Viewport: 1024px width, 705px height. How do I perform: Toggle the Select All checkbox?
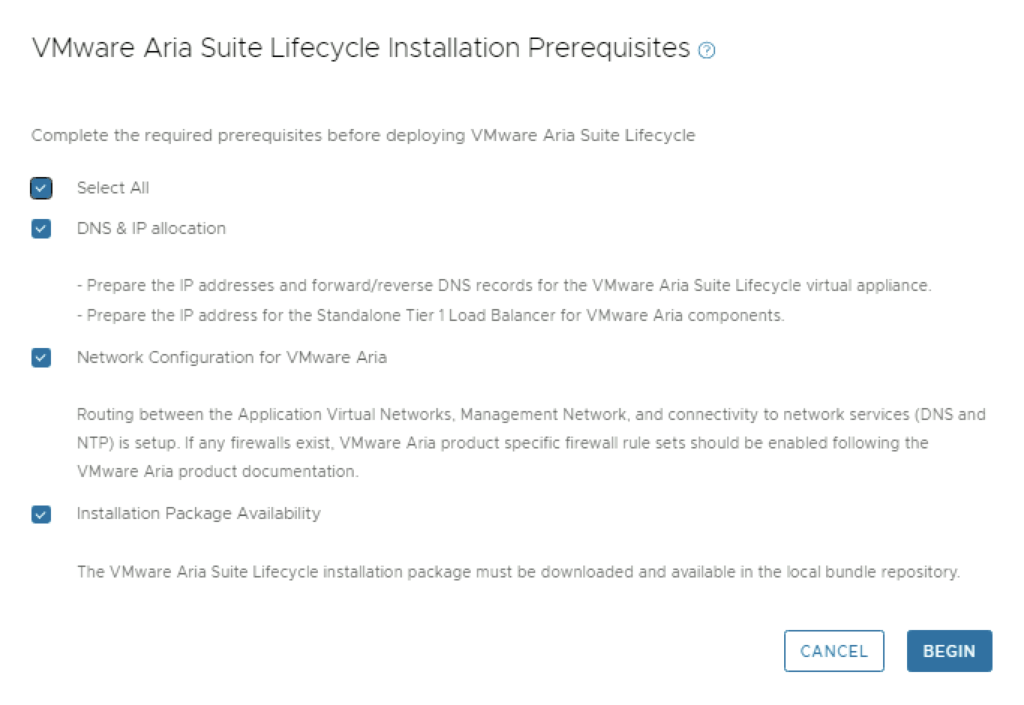point(41,188)
